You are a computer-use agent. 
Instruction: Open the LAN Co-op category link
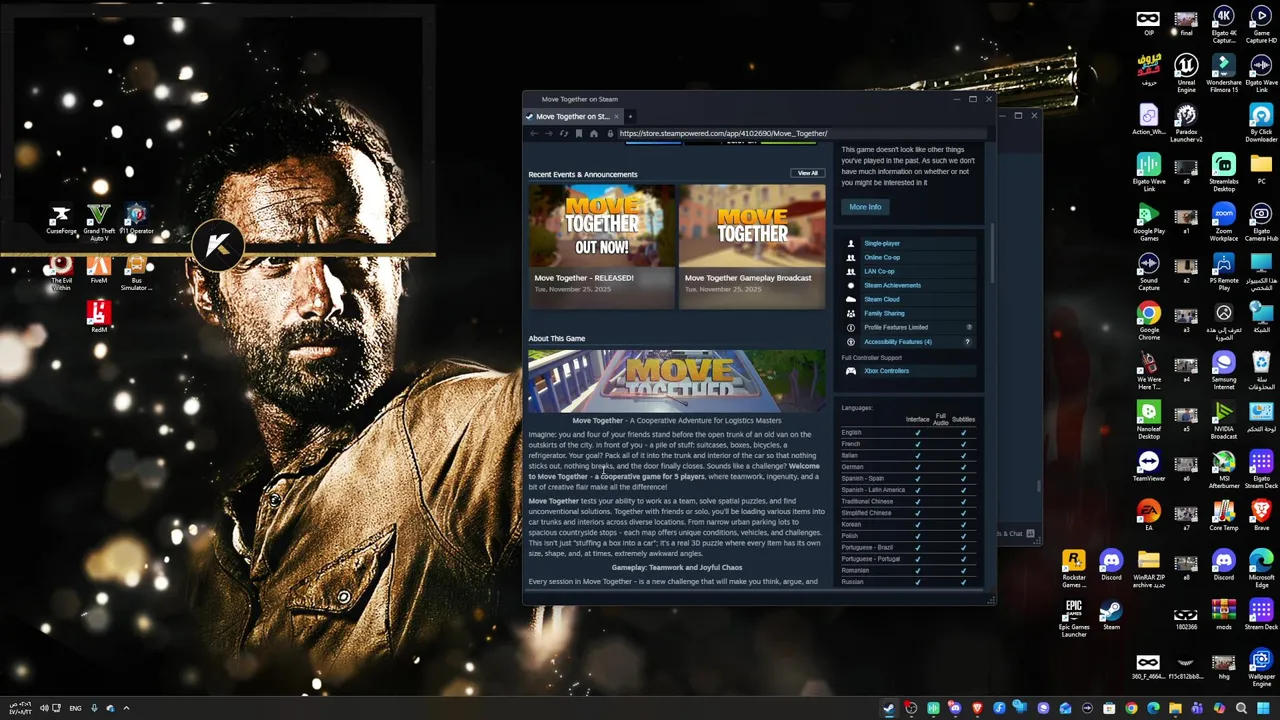[x=879, y=271]
